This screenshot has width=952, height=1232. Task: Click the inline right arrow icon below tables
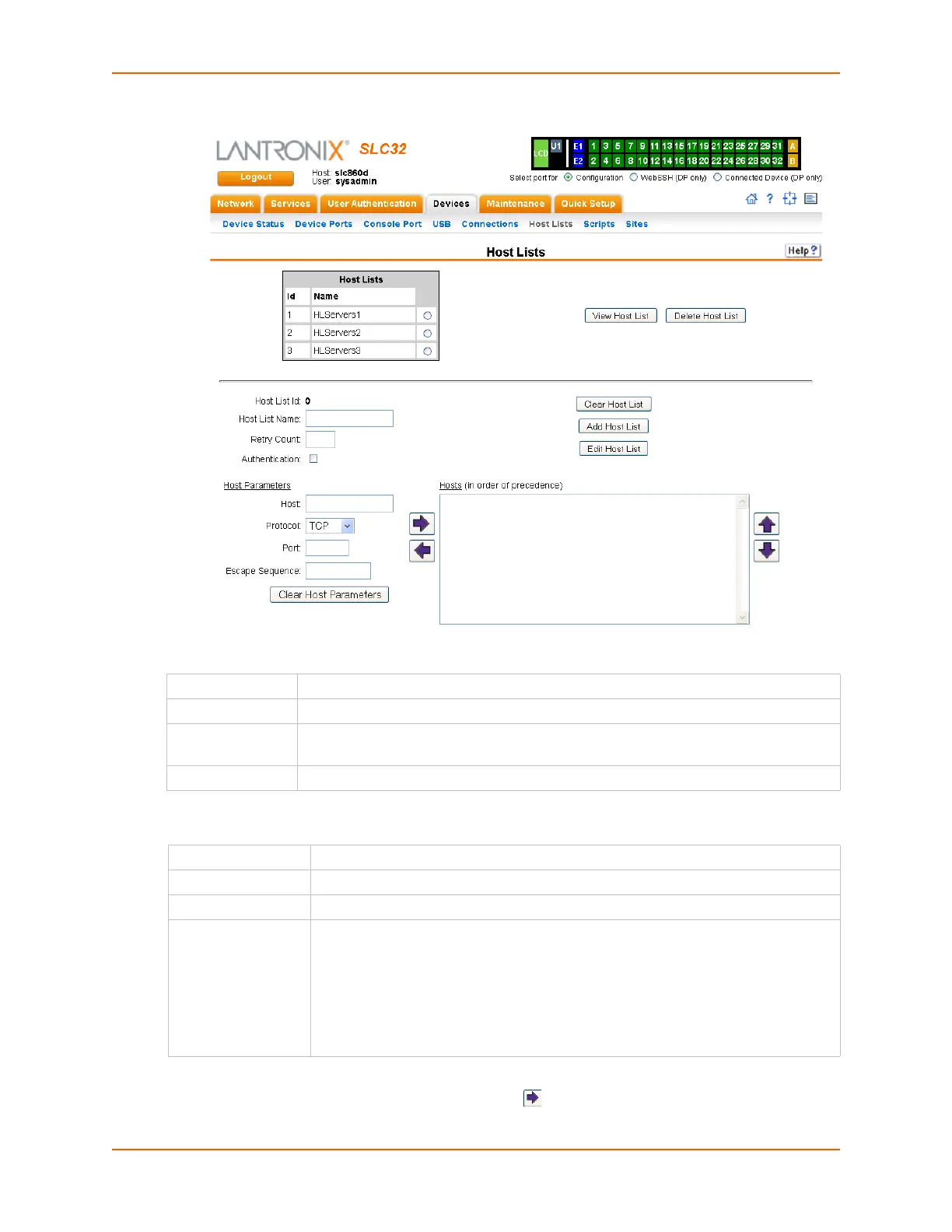coord(532,1097)
